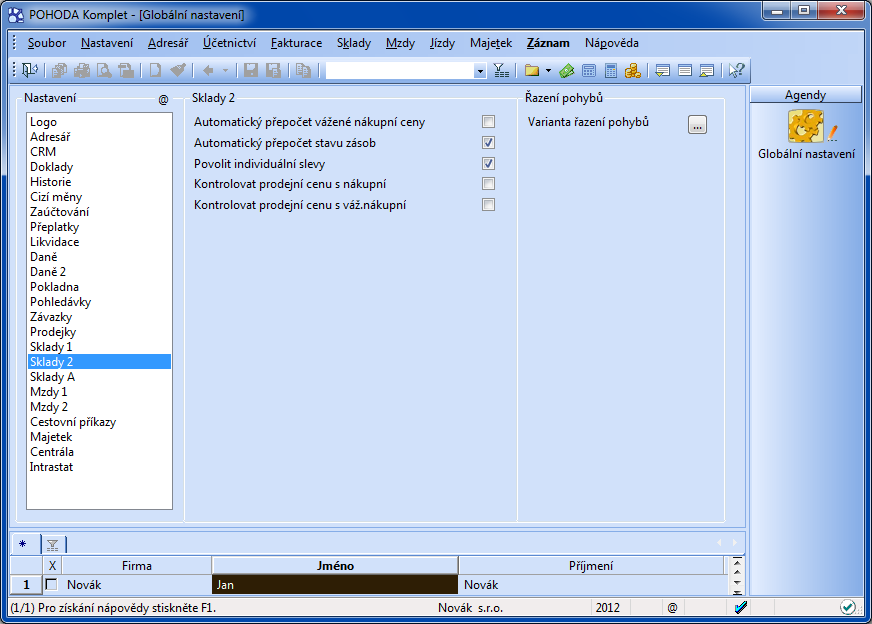This screenshot has height=624, width=872.
Task: Click the blank new record page icon
Action: coord(155,70)
